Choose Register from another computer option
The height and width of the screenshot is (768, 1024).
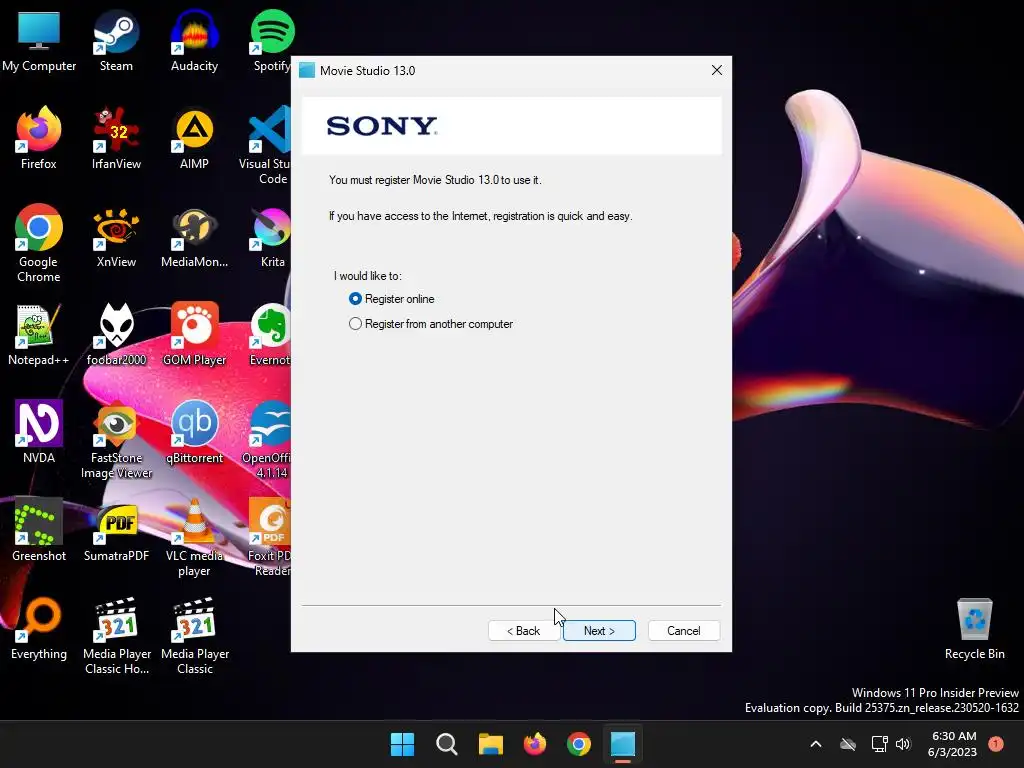(355, 324)
